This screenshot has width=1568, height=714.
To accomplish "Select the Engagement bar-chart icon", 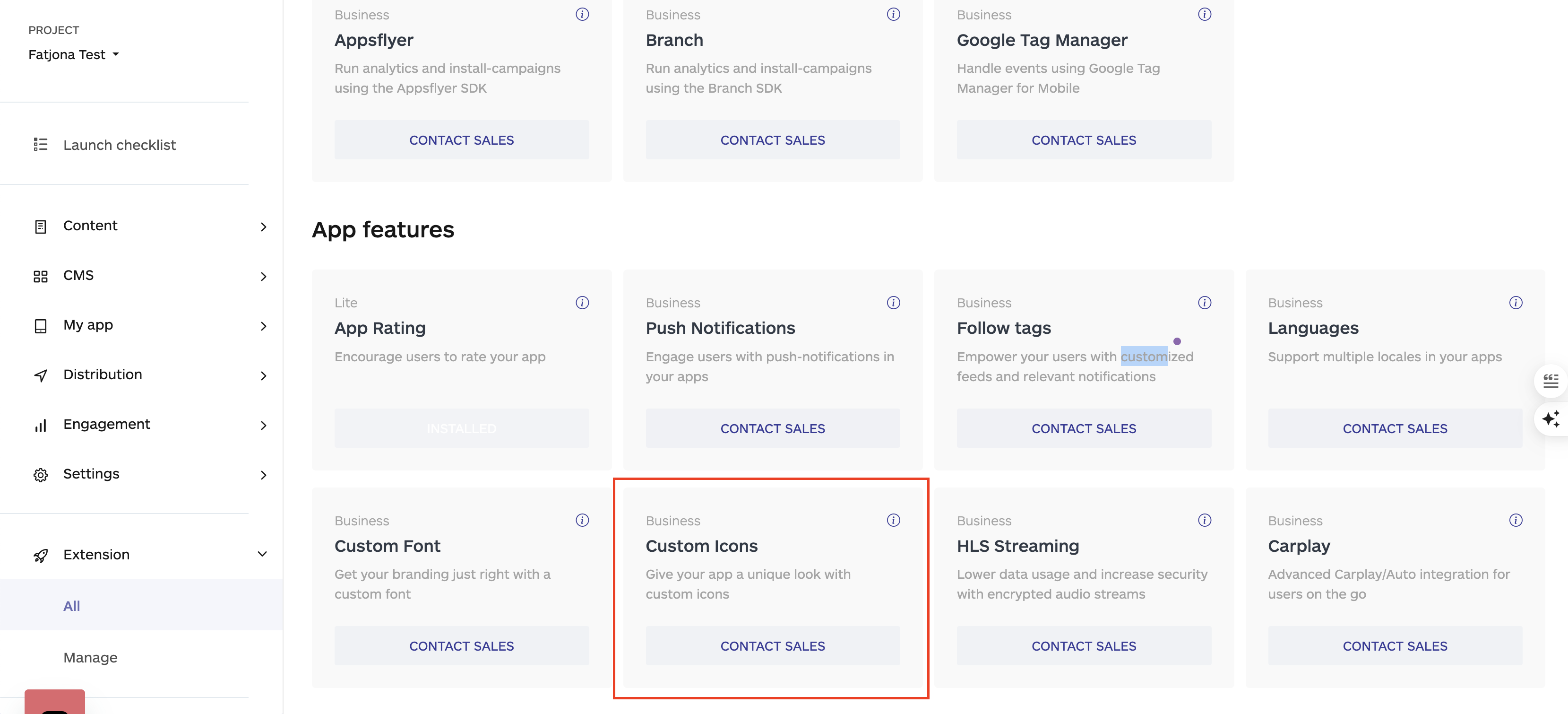I will [x=40, y=424].
